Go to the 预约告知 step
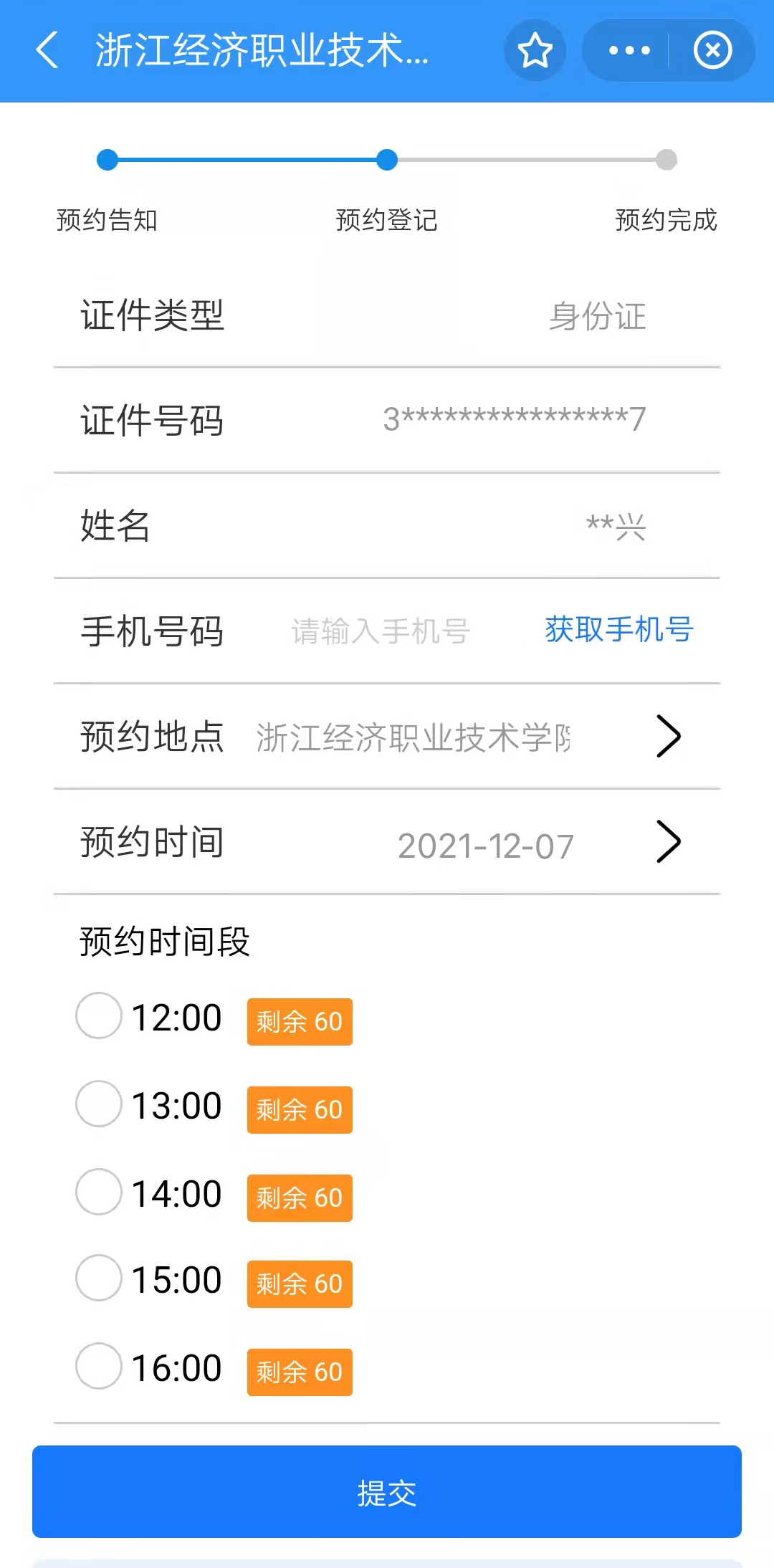Viewport: 774px width, 1568px height. [107, 220]
